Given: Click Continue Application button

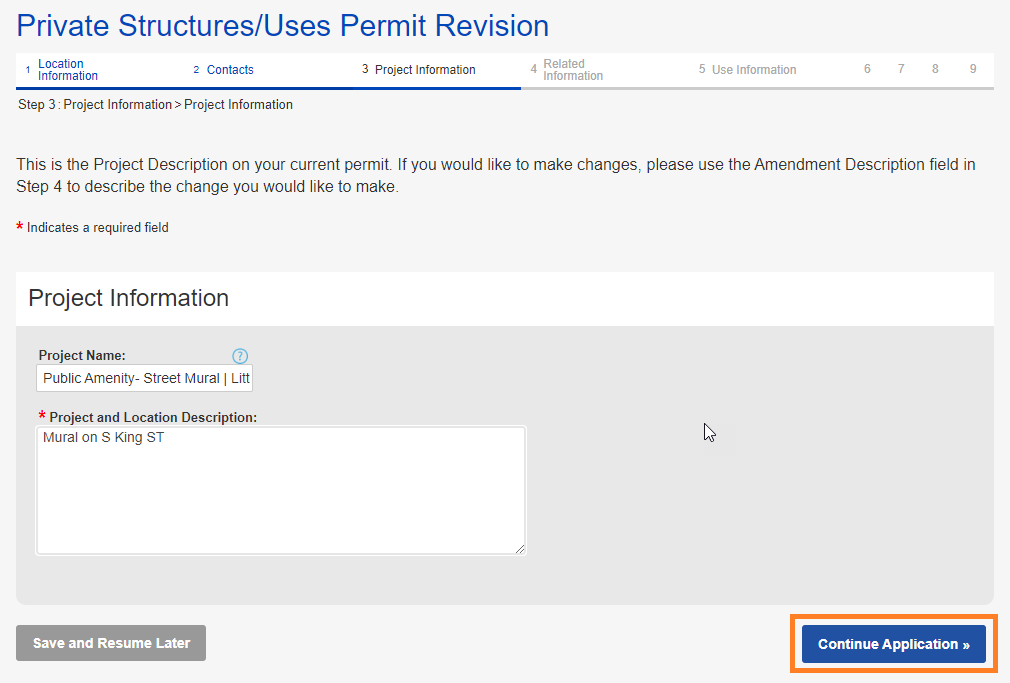Looking at the screenshot, I should [893, 644].
